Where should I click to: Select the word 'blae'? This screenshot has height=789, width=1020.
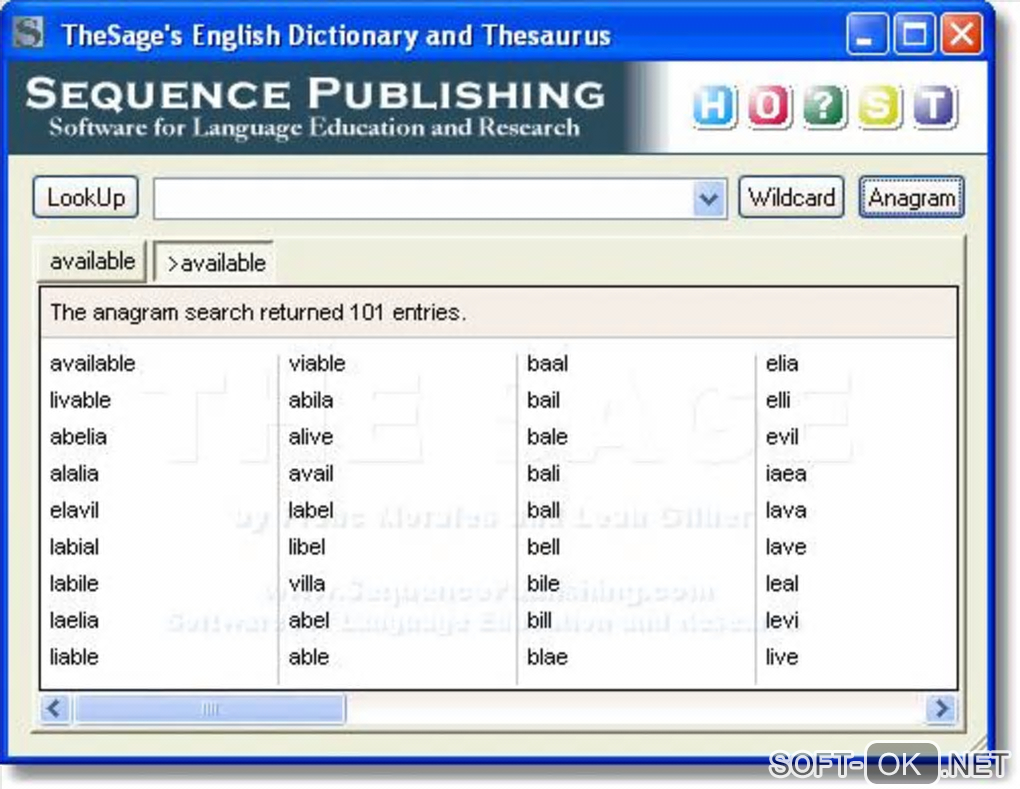coord(547,657)
